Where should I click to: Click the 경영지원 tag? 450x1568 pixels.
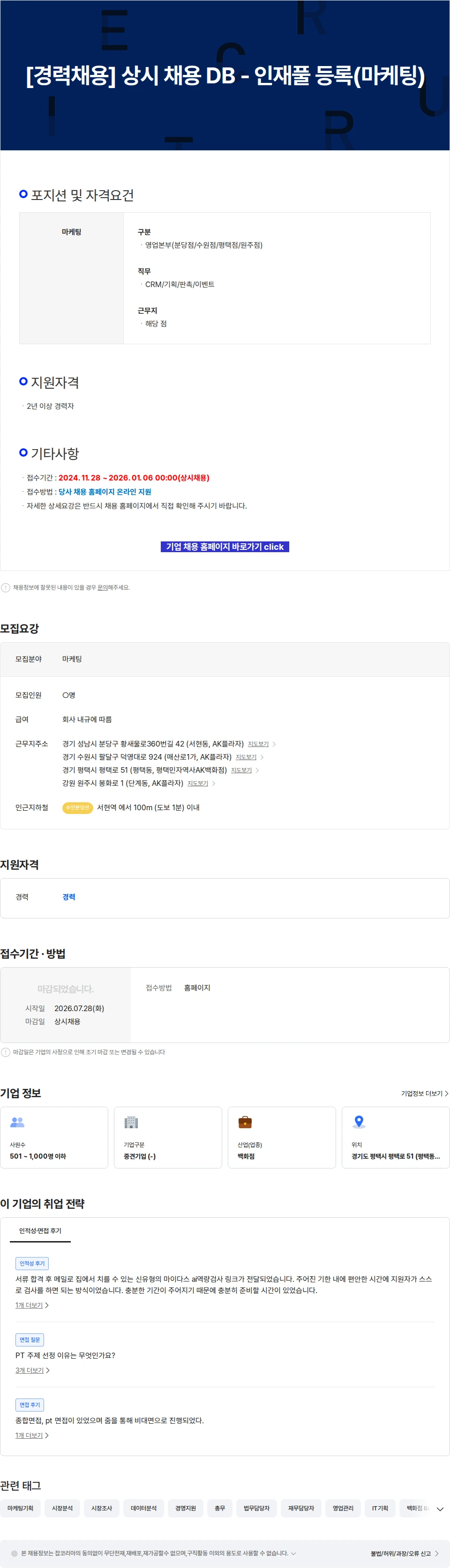186,1508
